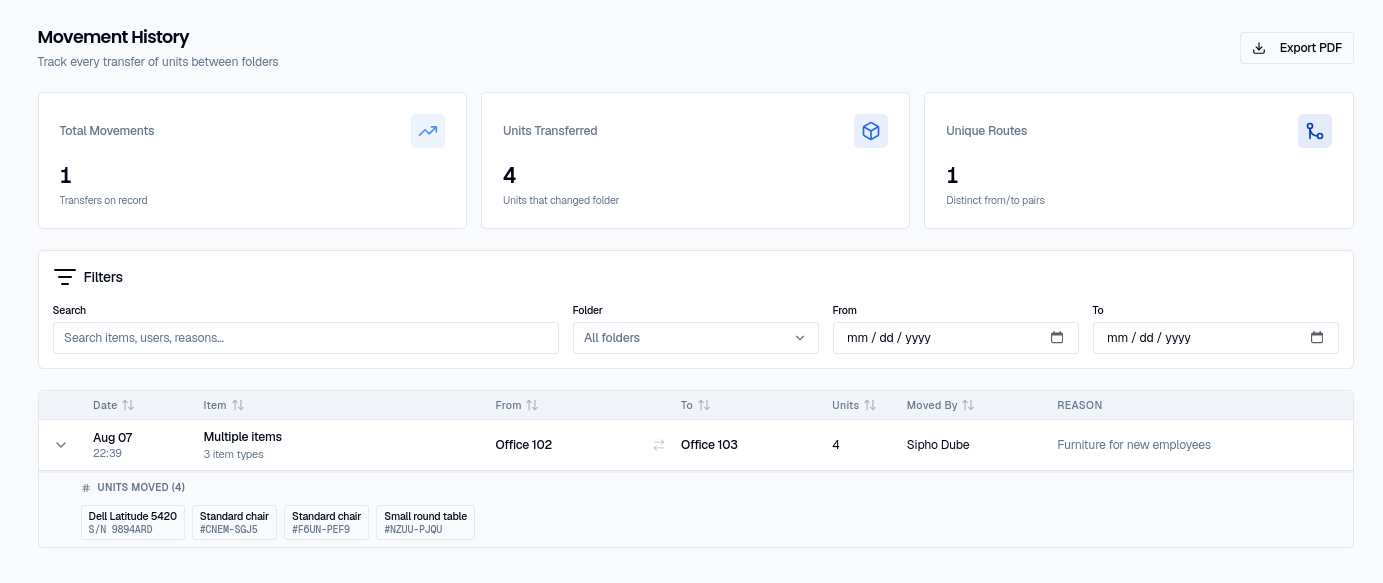
Task: Collapse the Aug 07 movement row
Action: pos(61,445)
